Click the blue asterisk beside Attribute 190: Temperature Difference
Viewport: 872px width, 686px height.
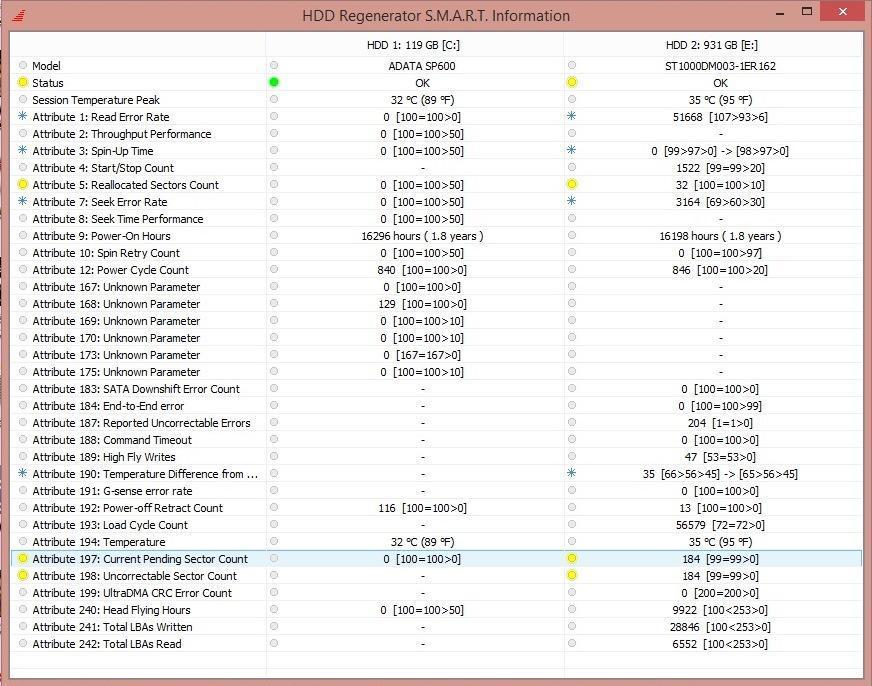click(x=23, y=474)
